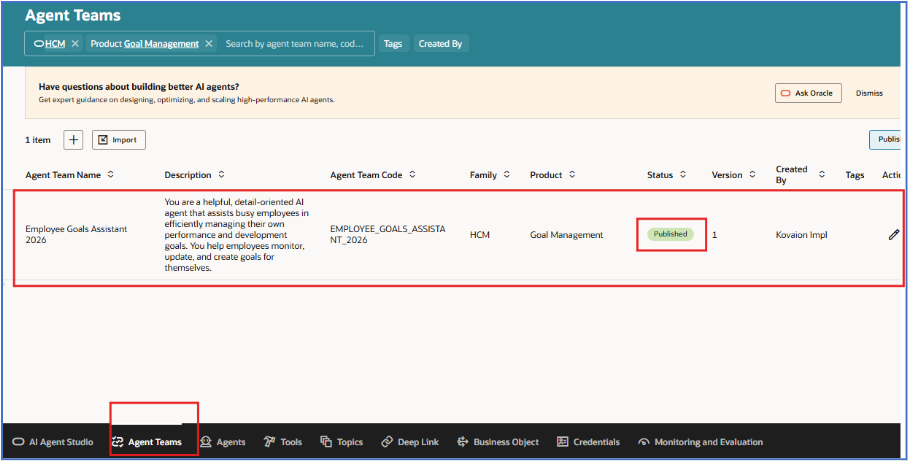Click the Published status badge
This screenshot has height=462, width=909.
point(670,234)
